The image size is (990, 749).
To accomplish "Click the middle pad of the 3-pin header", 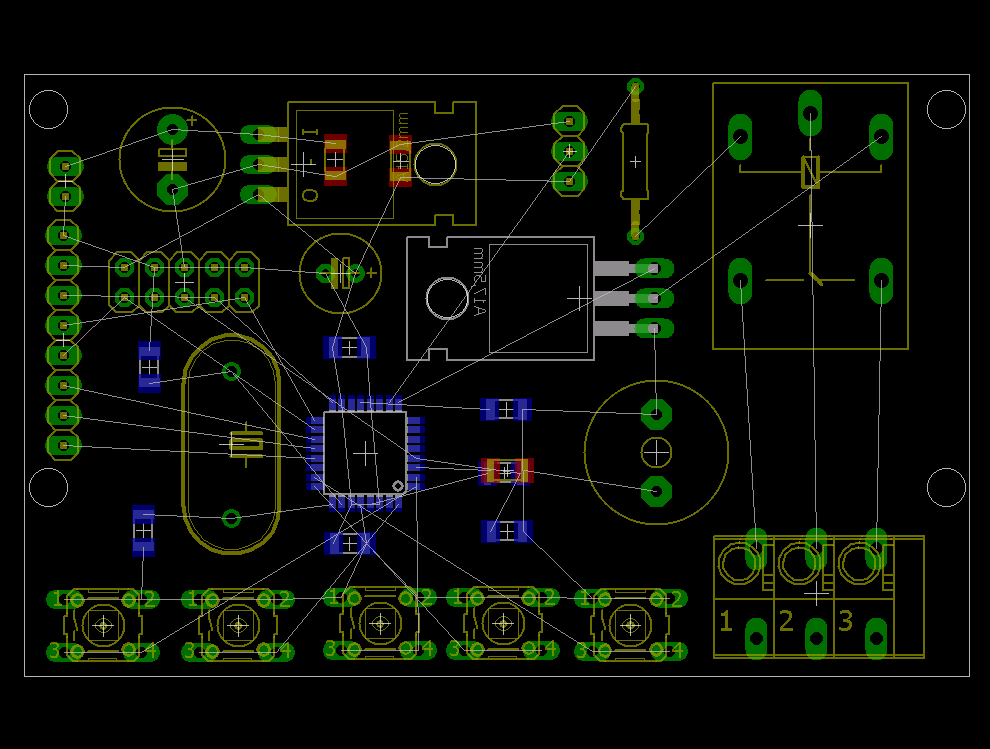I will coord(570,151).
